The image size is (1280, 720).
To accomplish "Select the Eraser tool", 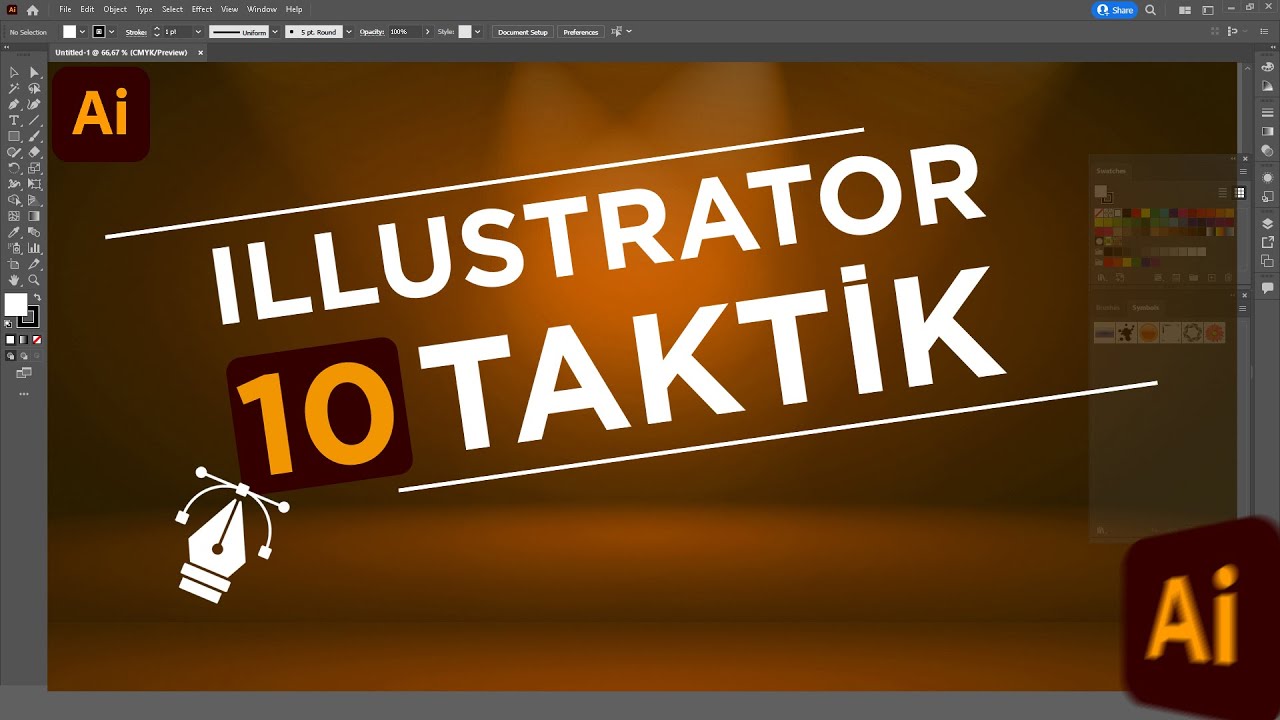I will (x=34, y=152).
